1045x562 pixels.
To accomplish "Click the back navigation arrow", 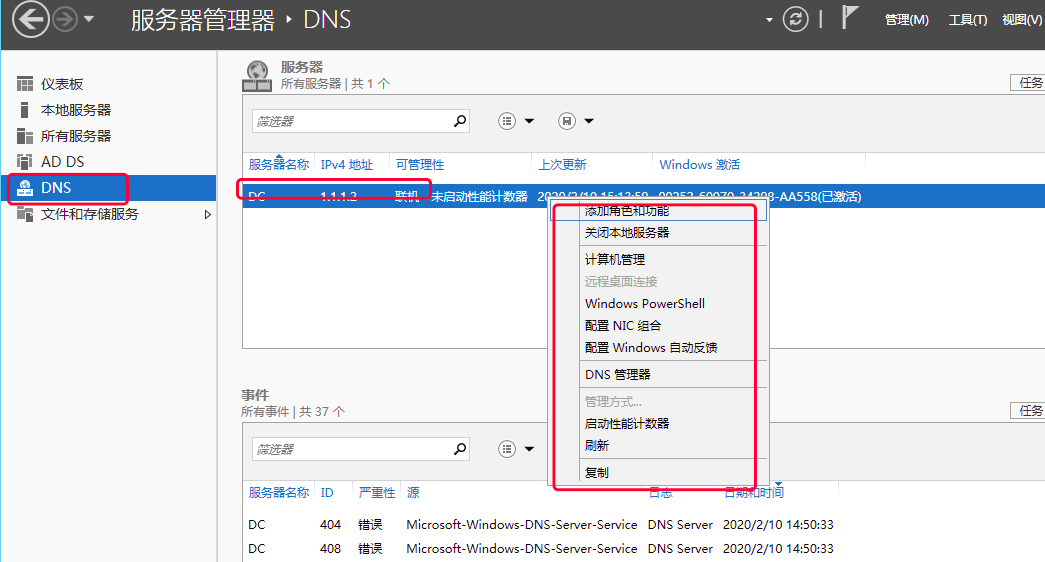I will [x=31, y=19].
